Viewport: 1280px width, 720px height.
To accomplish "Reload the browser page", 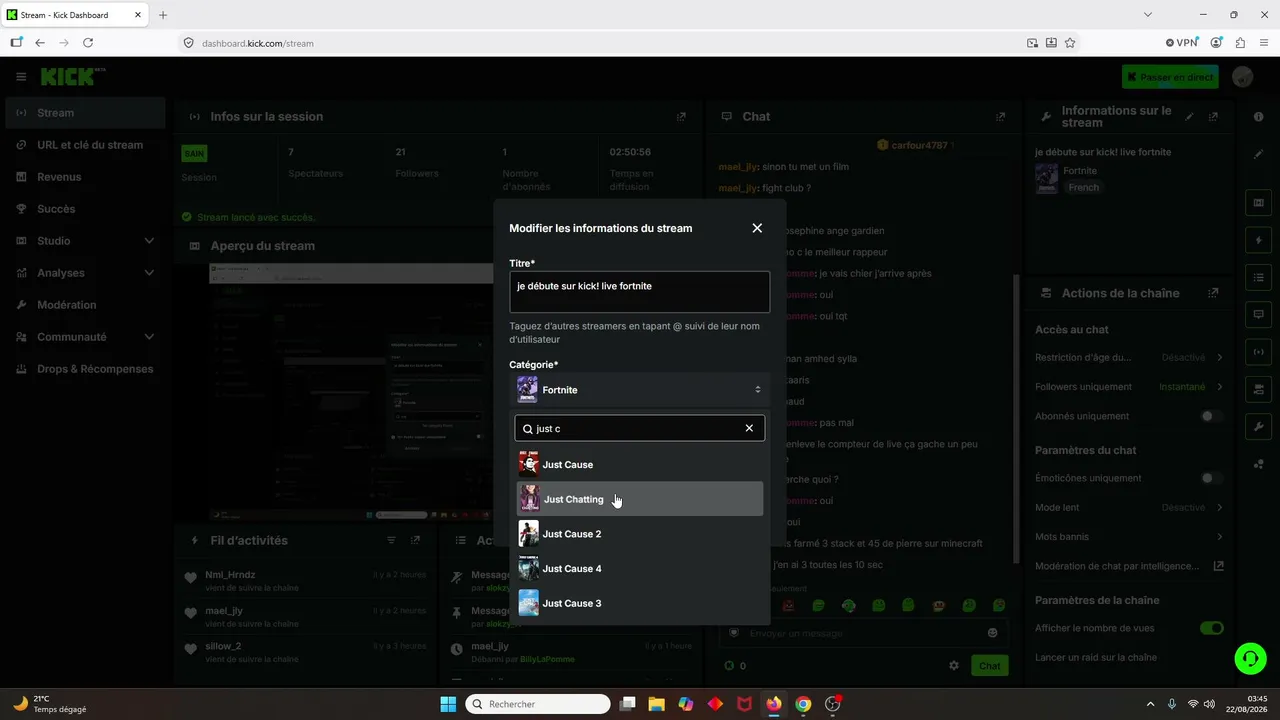I will [x=88, y=43].
